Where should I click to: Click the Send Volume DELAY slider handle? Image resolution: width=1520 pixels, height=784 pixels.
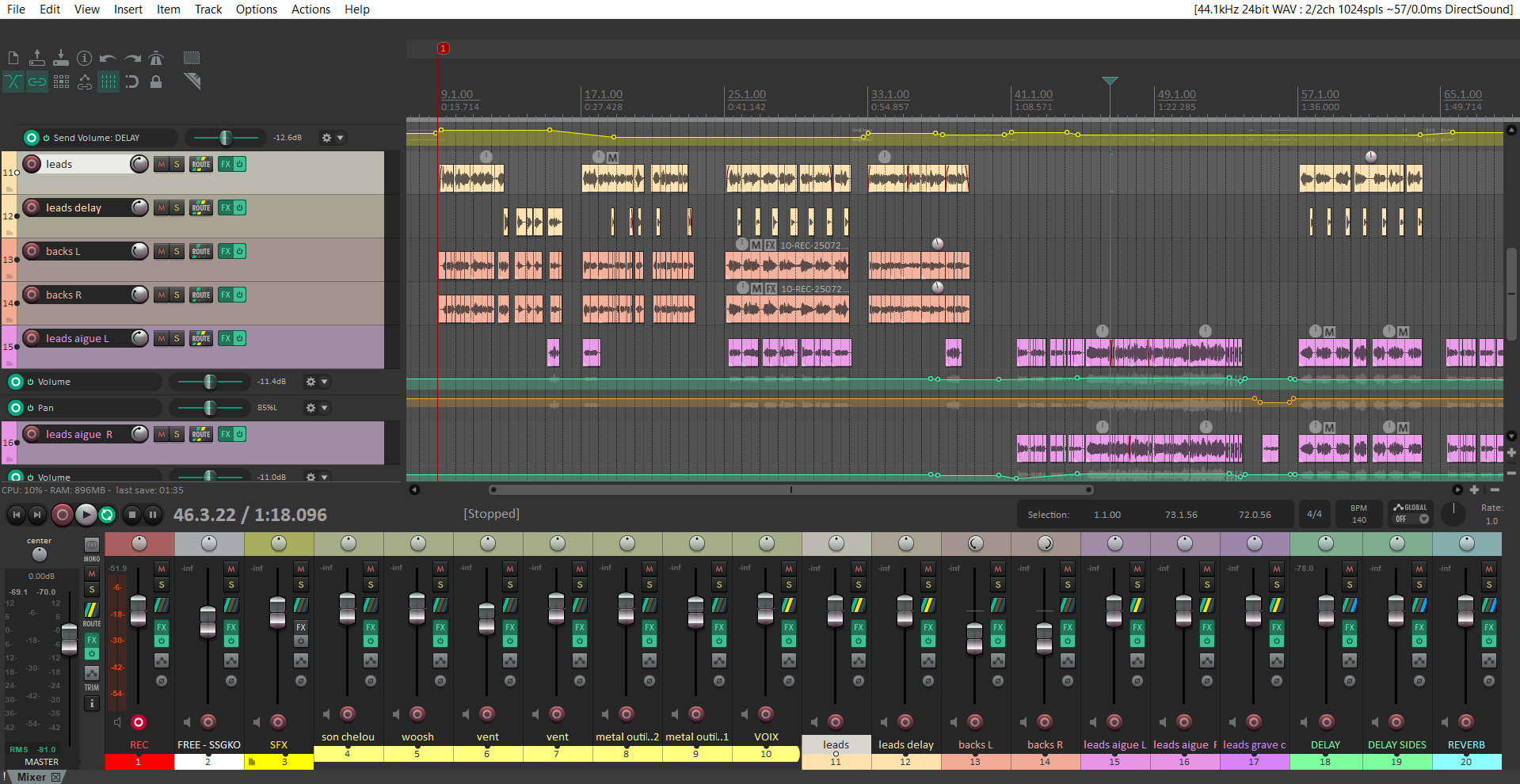[x=226, y=138]
